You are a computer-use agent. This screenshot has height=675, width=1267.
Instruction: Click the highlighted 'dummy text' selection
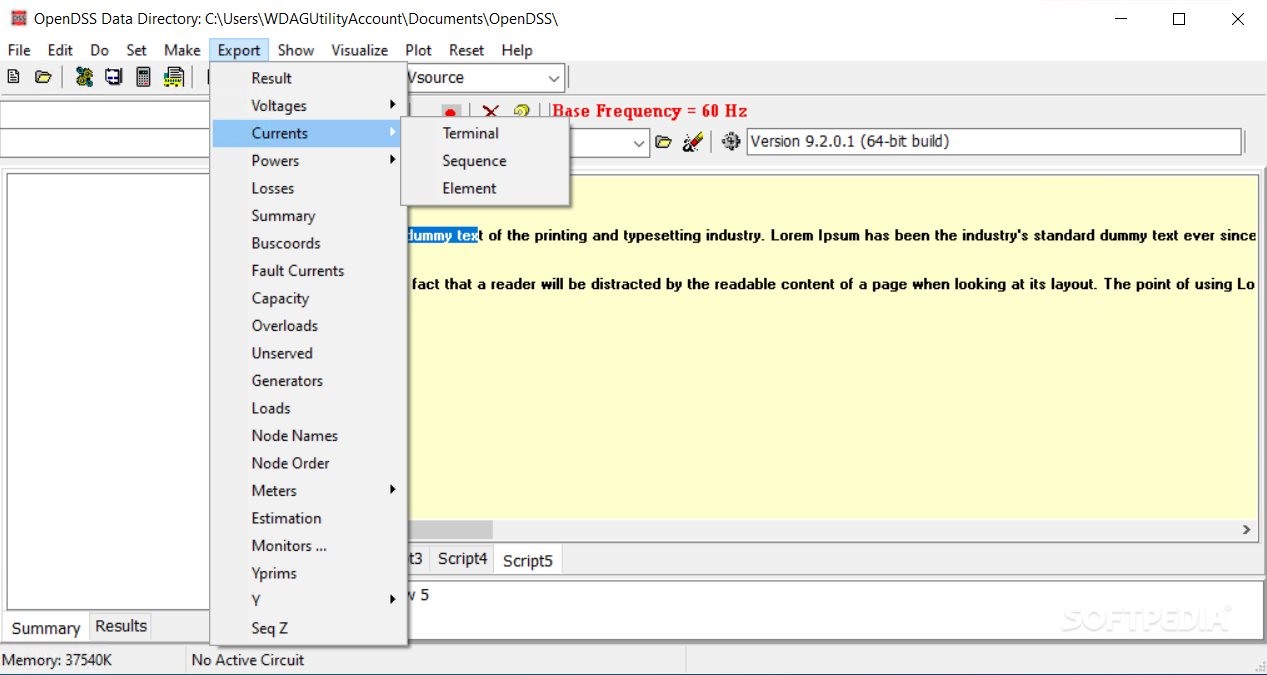tap(443, 236)
